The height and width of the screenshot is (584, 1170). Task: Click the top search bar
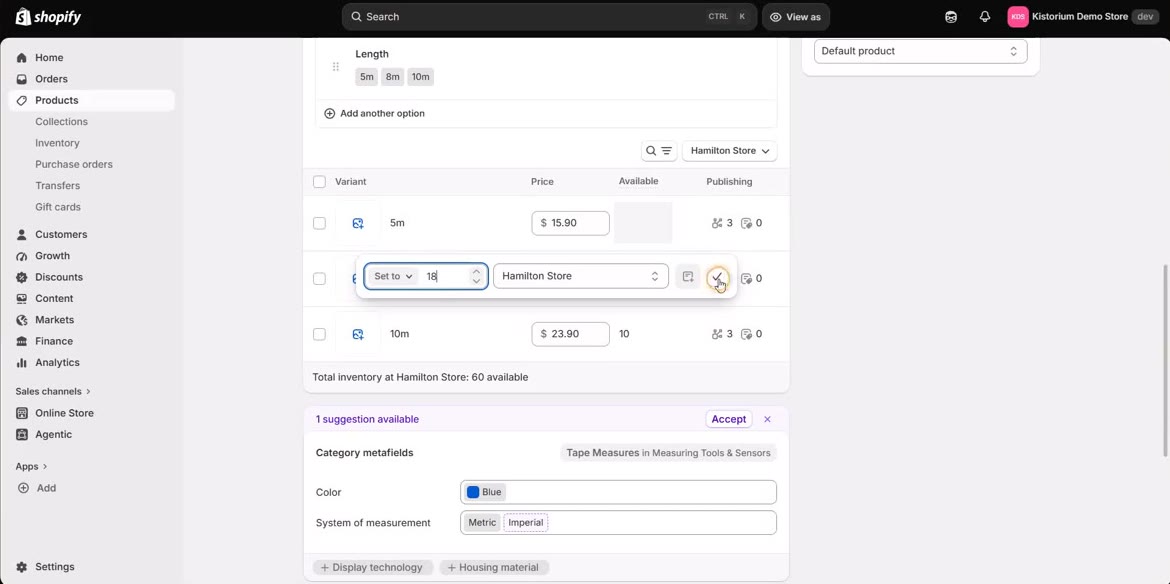tap(549, 16)
